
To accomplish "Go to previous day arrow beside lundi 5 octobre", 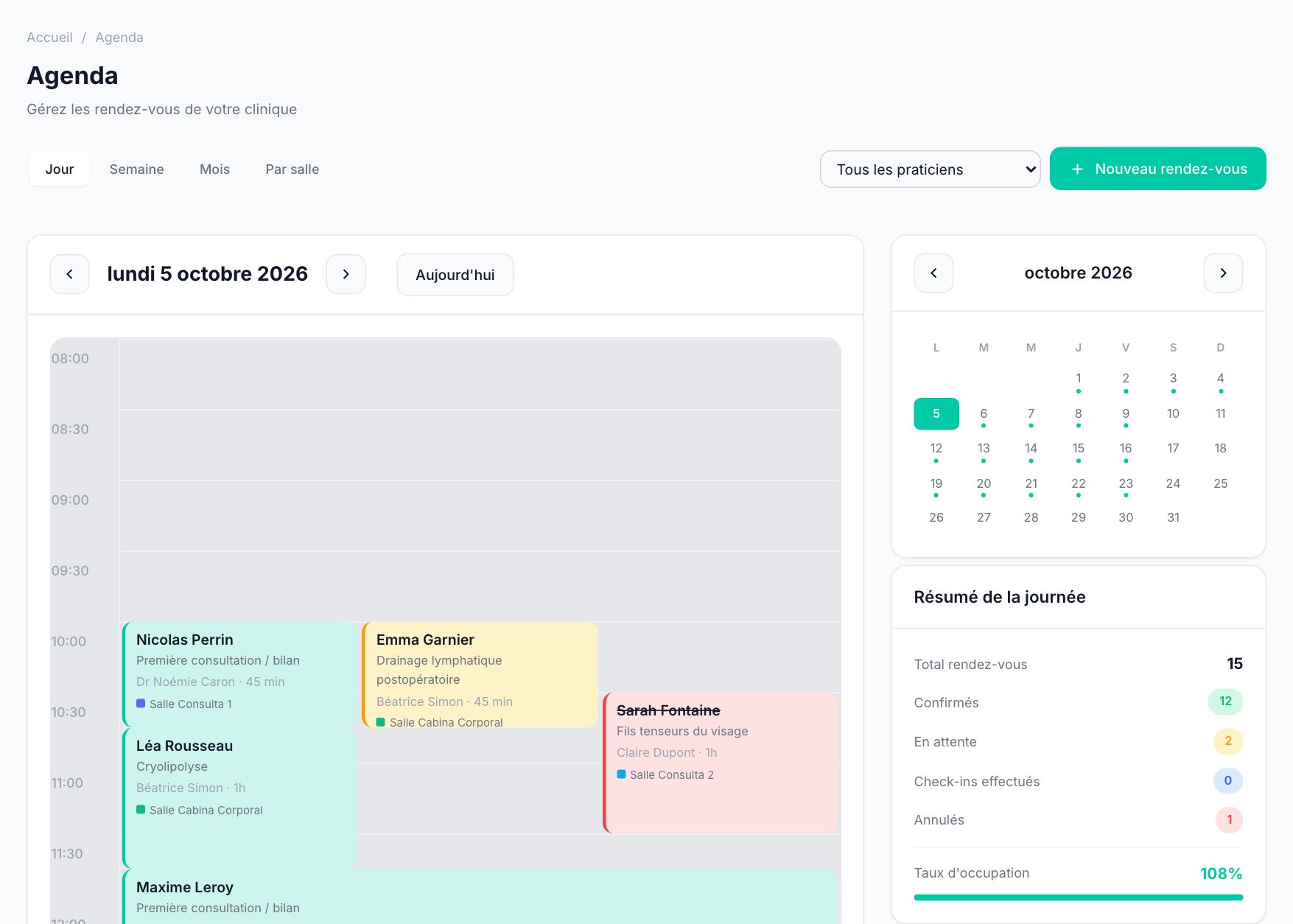I will (x=69, y=274).
